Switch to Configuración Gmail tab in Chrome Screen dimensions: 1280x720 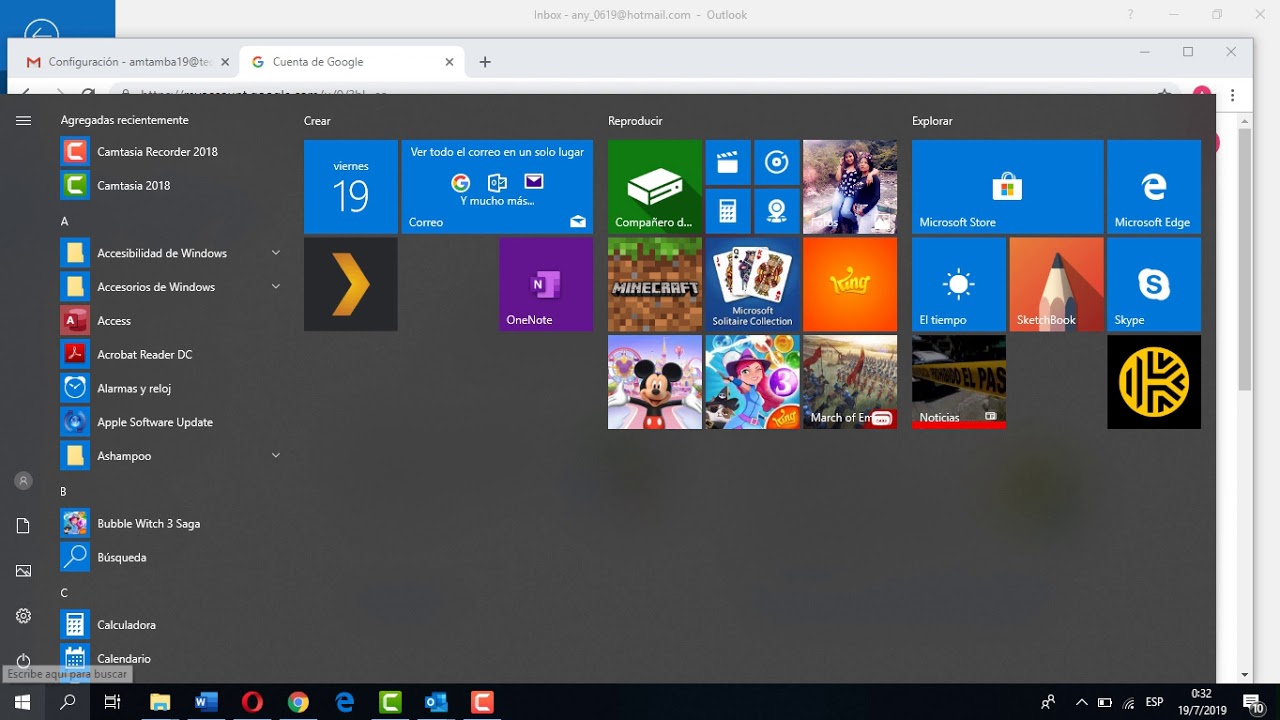click(128, 62)
